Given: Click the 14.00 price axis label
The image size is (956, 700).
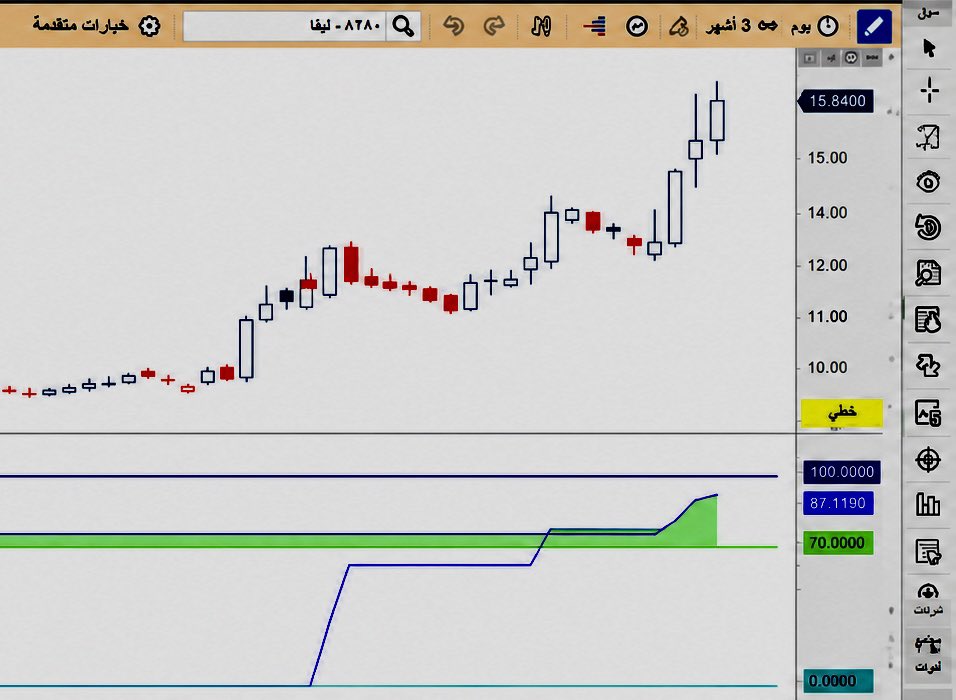Looking at the screenshot, I should click(827, 213).
